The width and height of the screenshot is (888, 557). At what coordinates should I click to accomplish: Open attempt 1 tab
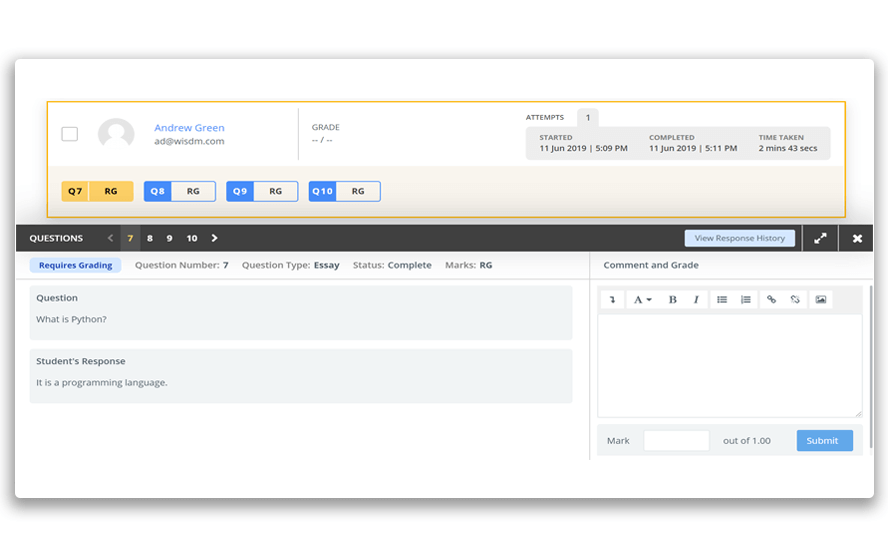588,118
